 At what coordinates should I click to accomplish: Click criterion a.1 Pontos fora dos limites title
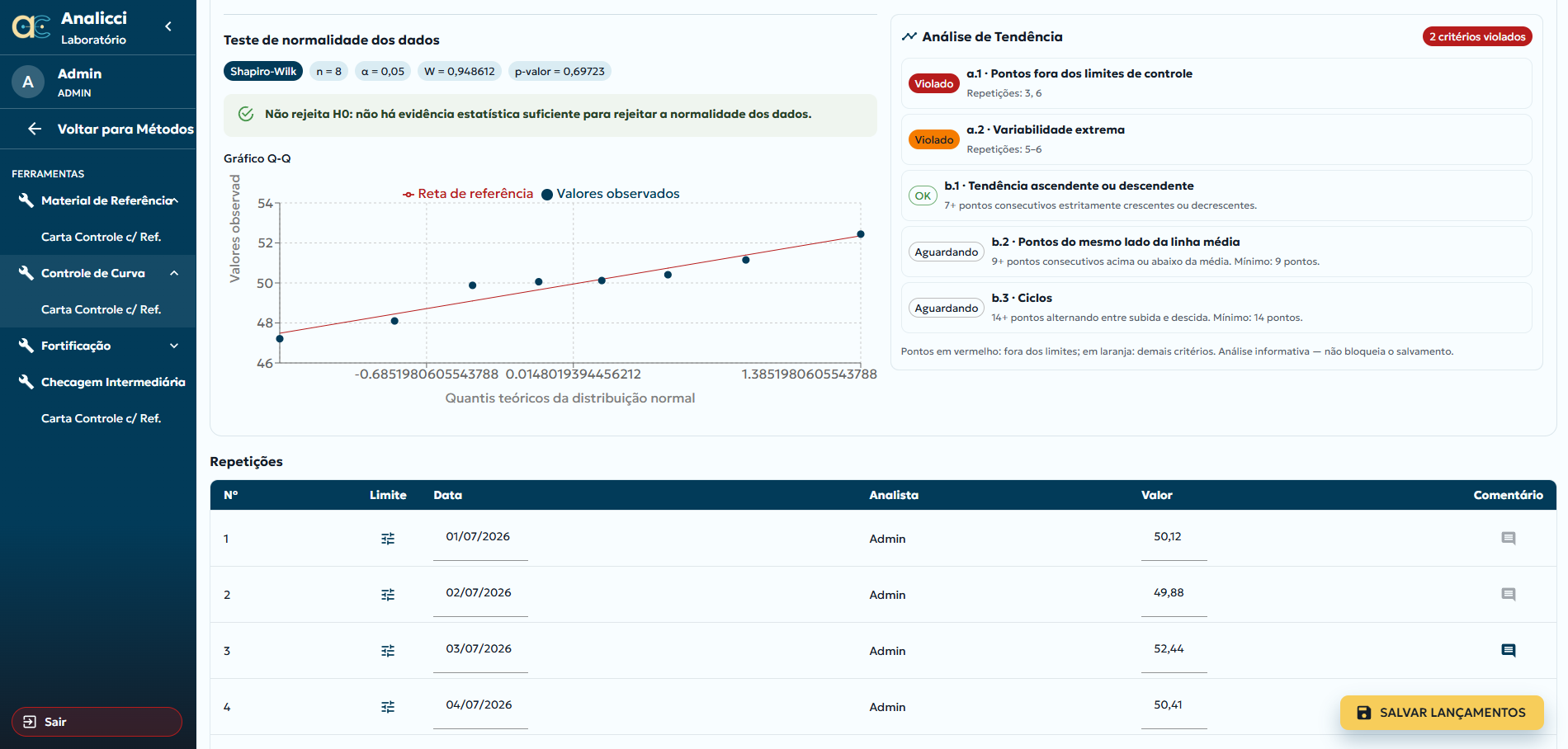pos(1079,73)
